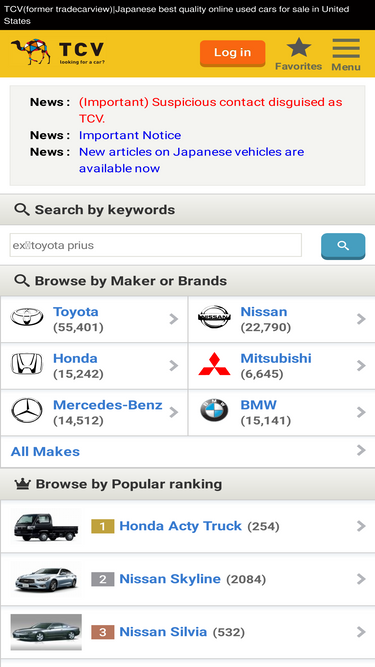Open New articles on Japanese vehicles link
Image resolution: width=375 pixels, height=667 pixels.
[191, 160]
